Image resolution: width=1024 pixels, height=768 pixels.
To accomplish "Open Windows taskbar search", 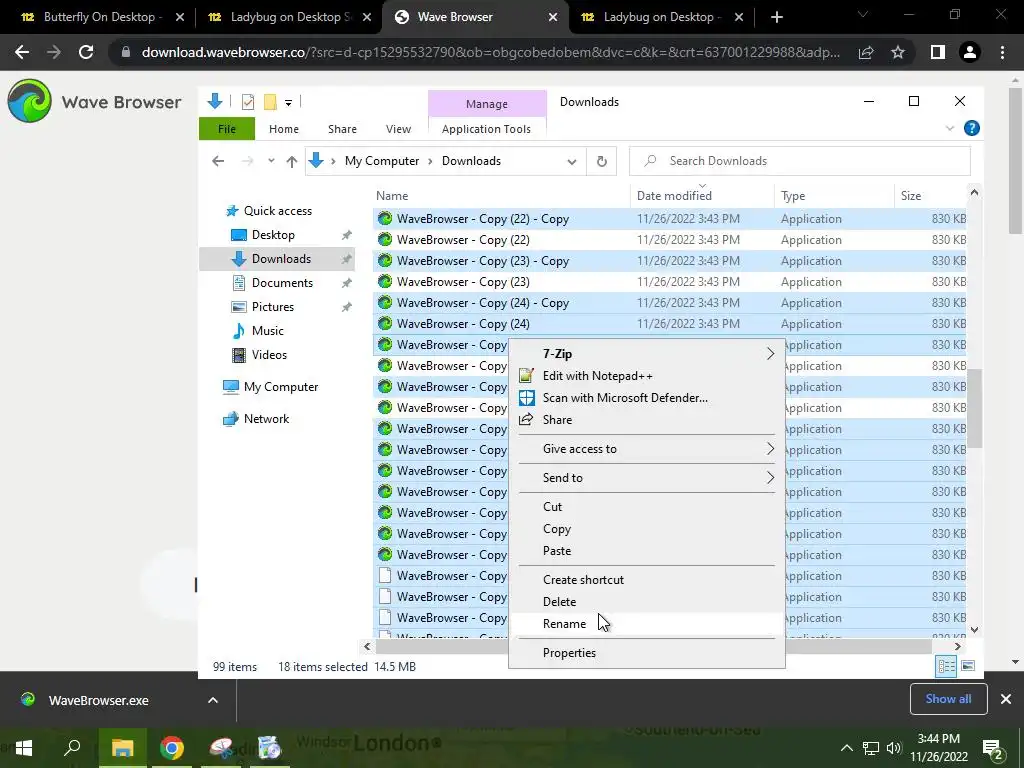I will point(72,748).
